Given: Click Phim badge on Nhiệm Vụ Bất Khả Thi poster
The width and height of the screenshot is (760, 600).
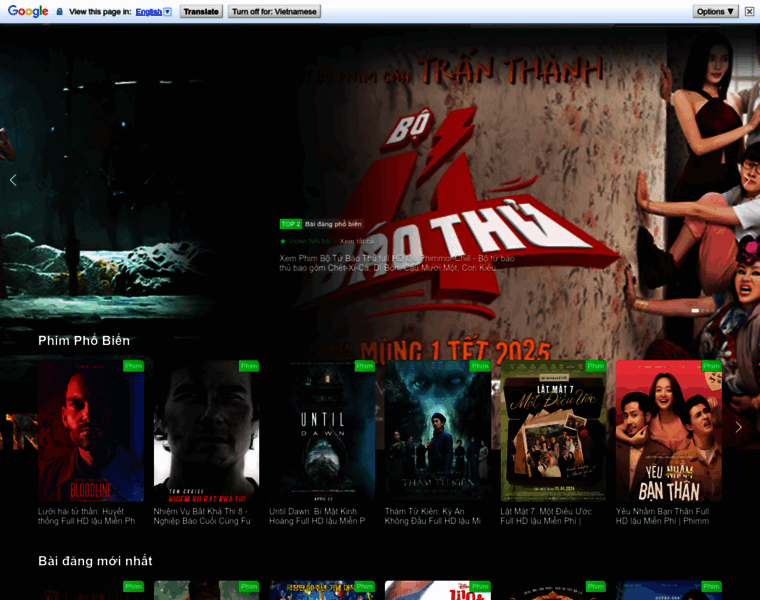Looking at the screenshot, I should click(x=249, y=366).
